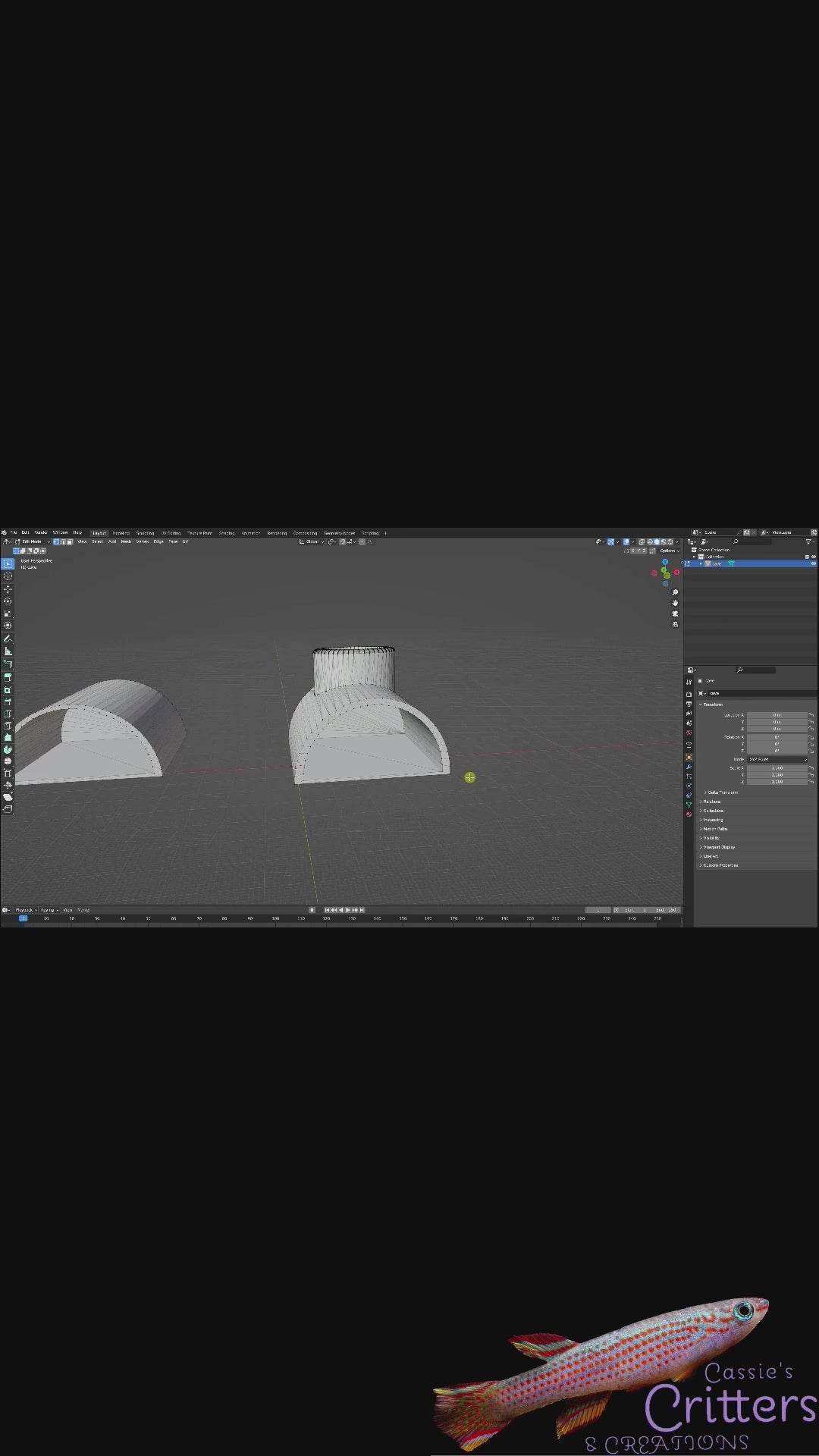Select the Cursor tool in the left toolbar
This screenshot has width=819, height=1456.
point(8,576)
